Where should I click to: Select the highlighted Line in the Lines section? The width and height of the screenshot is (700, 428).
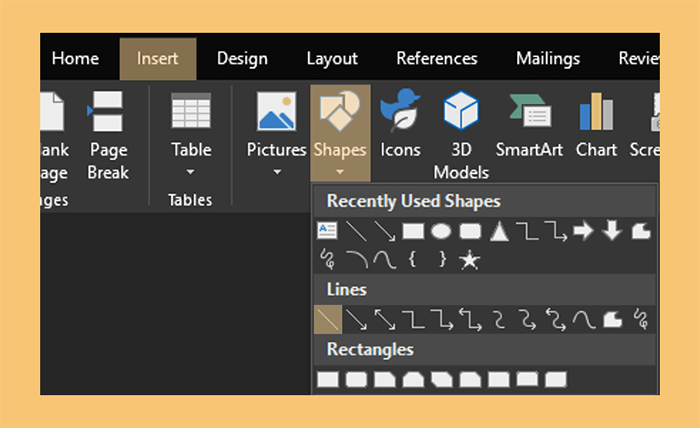point(328,320)
